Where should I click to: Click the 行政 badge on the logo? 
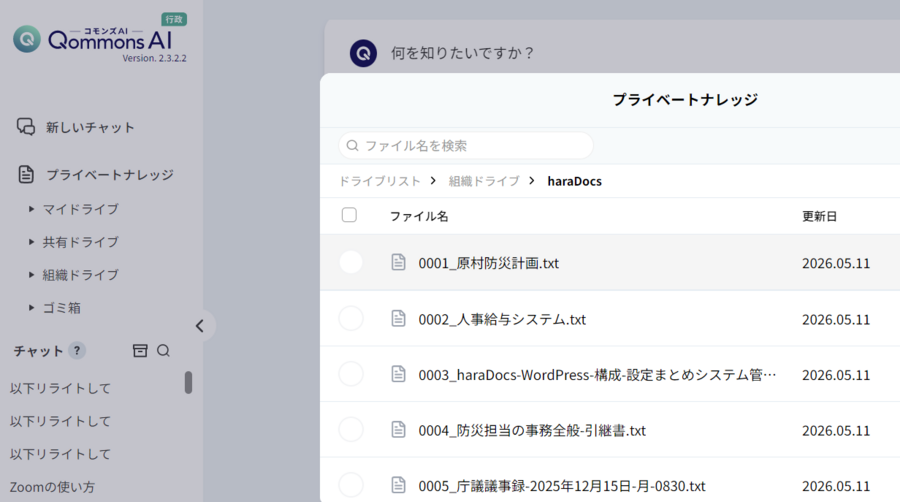(x=174, y=19)
